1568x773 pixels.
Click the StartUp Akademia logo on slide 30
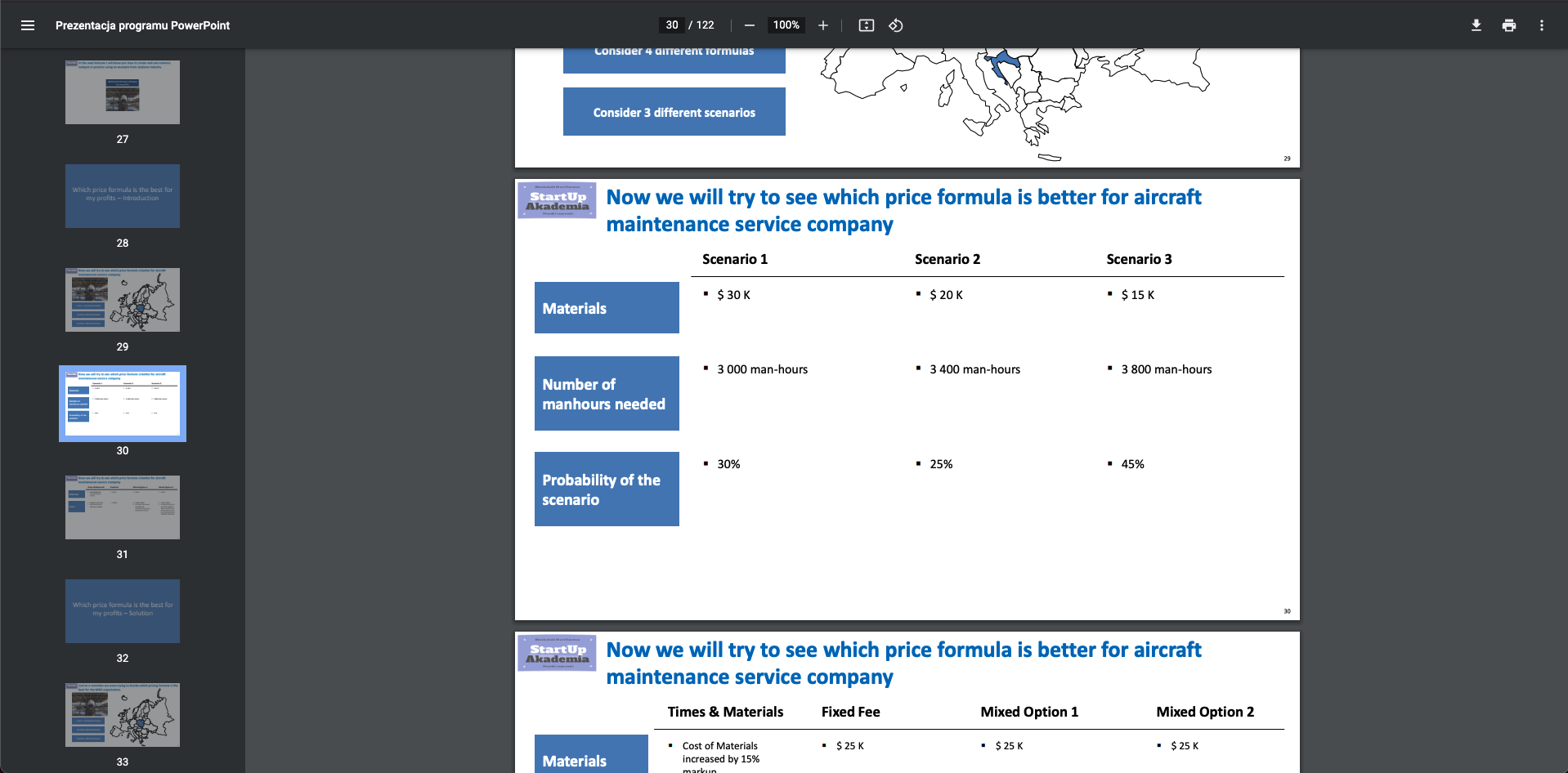click(x=557, y=200)
